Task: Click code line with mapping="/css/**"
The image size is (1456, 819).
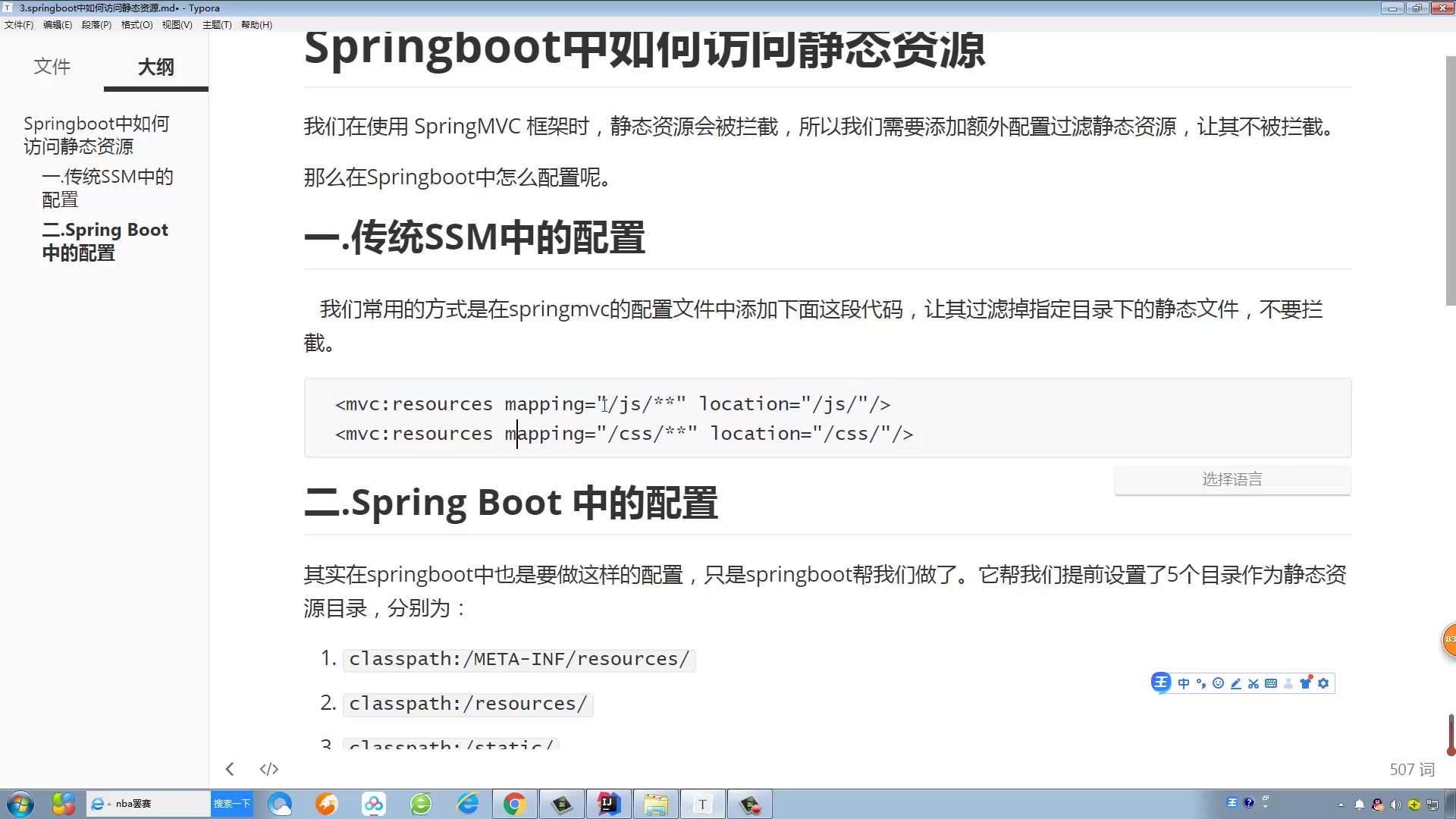Action: click(x=624, y=434)
